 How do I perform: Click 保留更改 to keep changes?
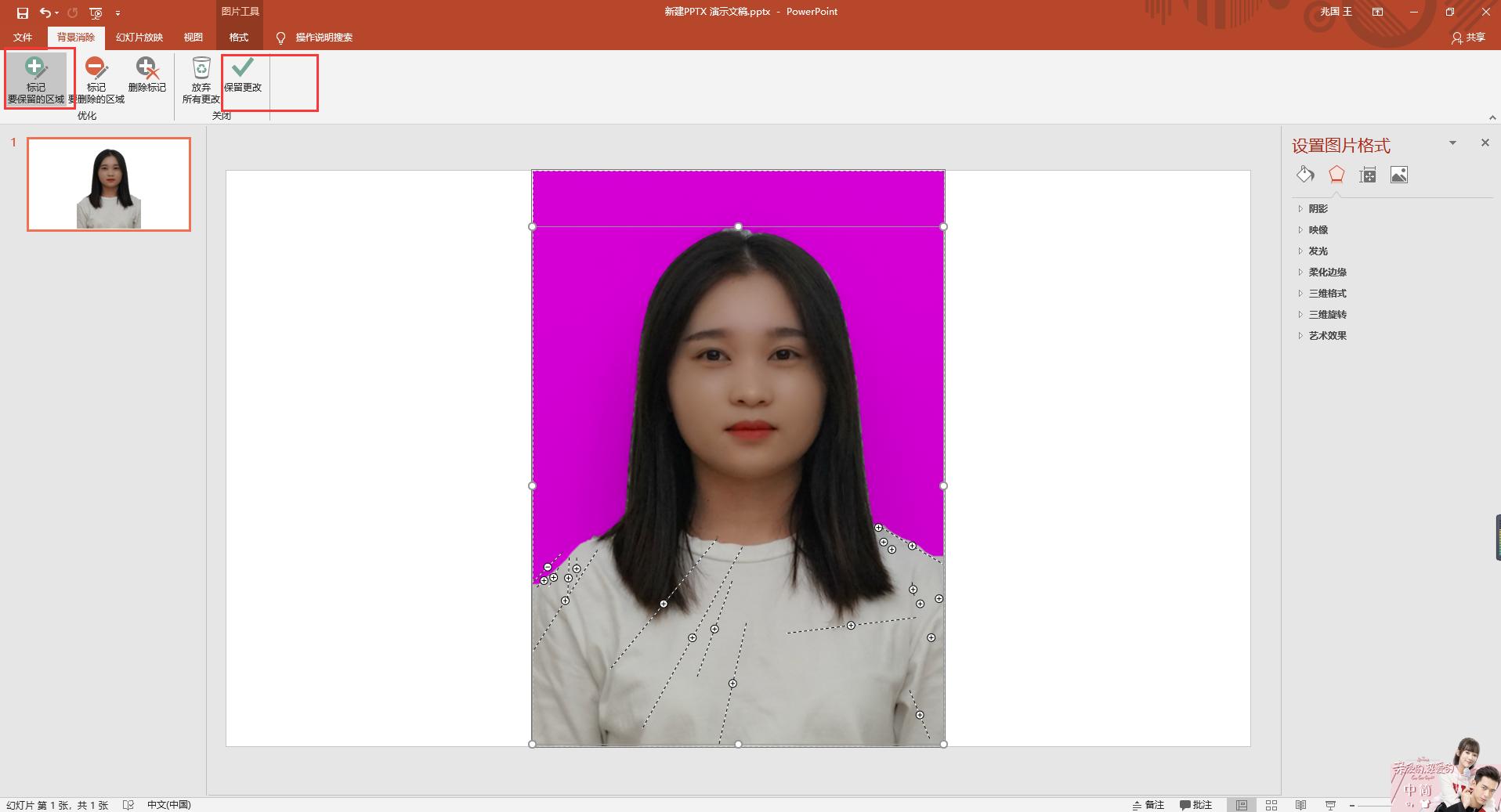click(244, 78)
